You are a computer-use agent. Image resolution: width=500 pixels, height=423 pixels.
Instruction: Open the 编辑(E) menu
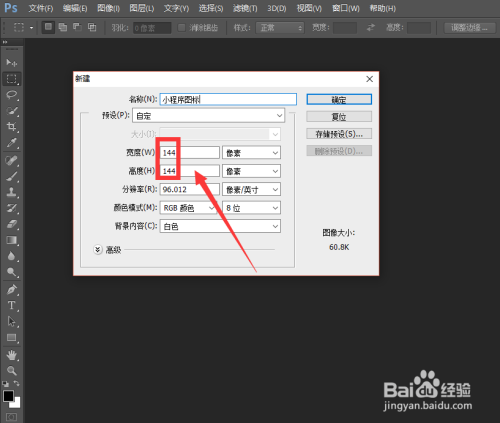click(x=75, y=8)
